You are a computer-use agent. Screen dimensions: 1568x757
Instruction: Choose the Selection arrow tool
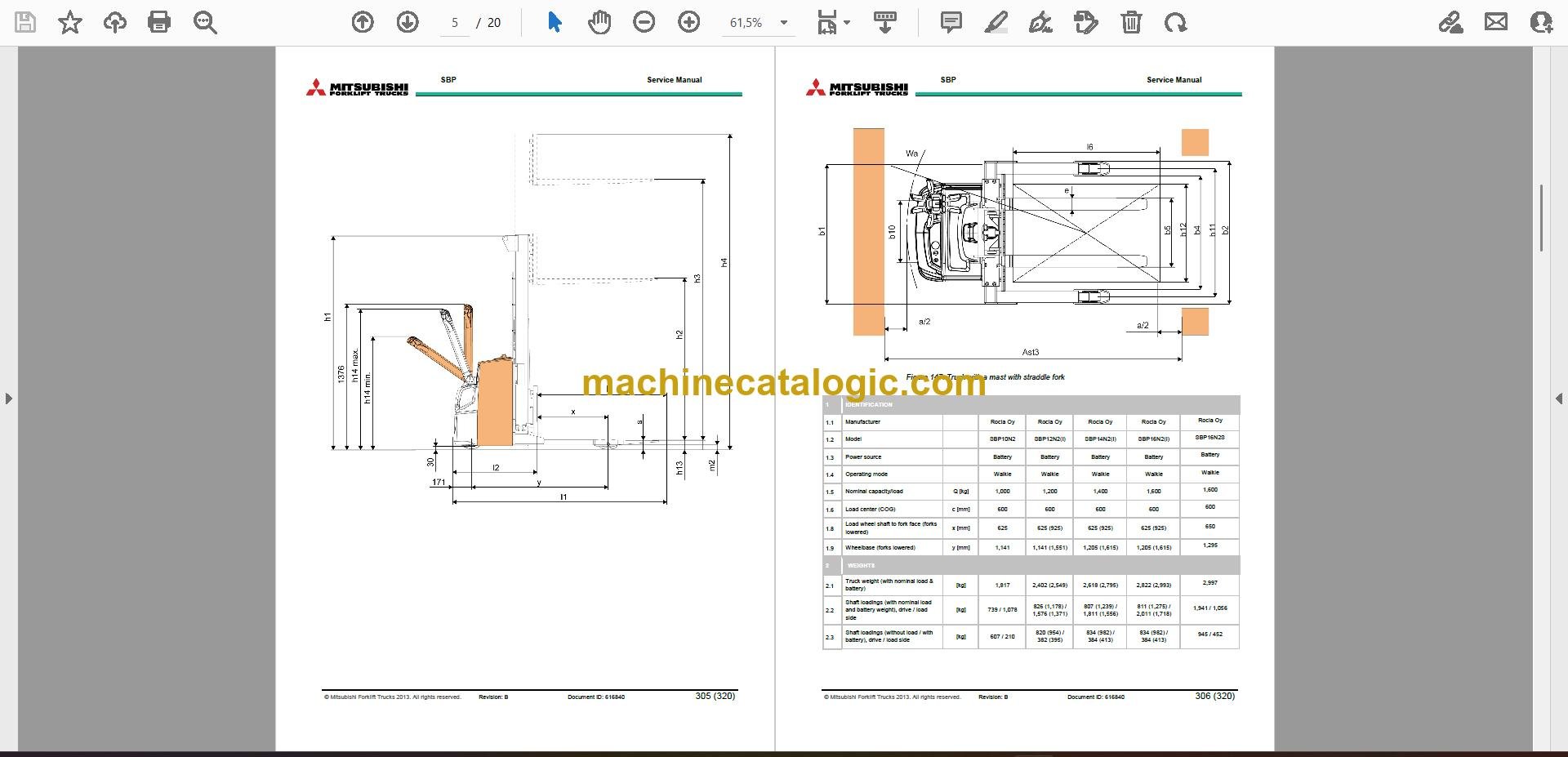coord(555,22)
